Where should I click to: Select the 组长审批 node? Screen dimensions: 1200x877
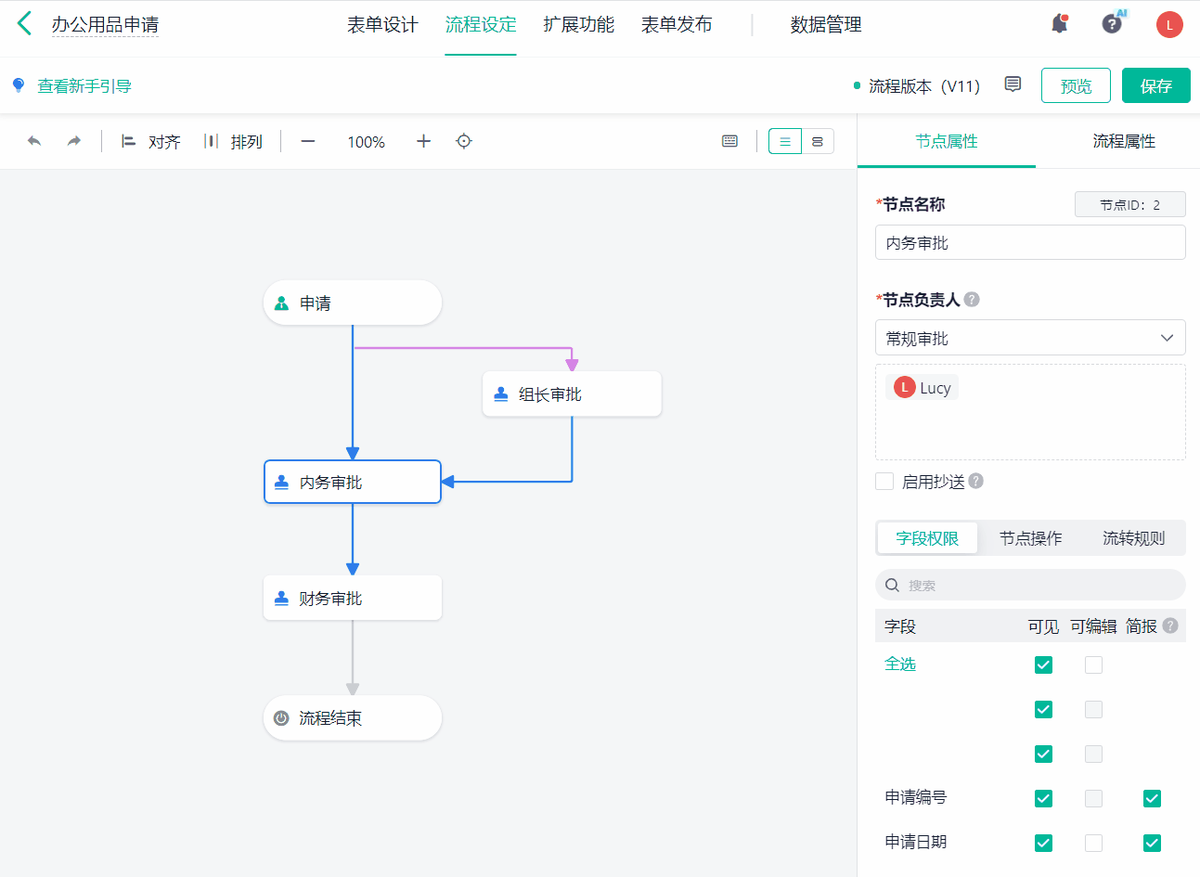572,394
